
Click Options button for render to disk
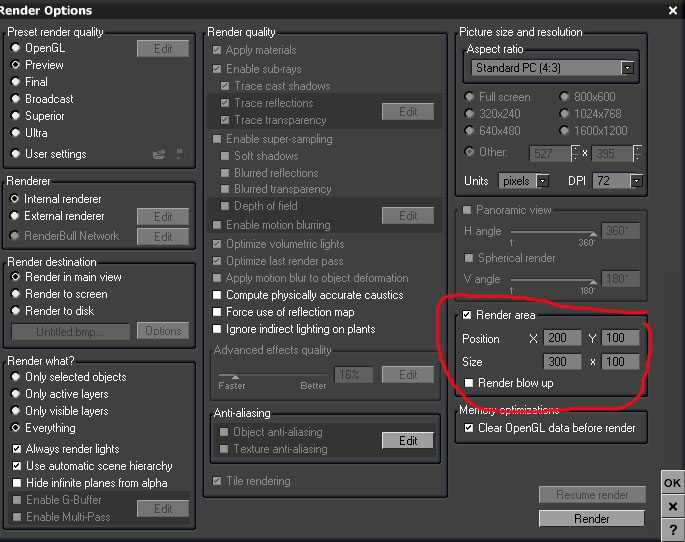(x=163, y=331)
